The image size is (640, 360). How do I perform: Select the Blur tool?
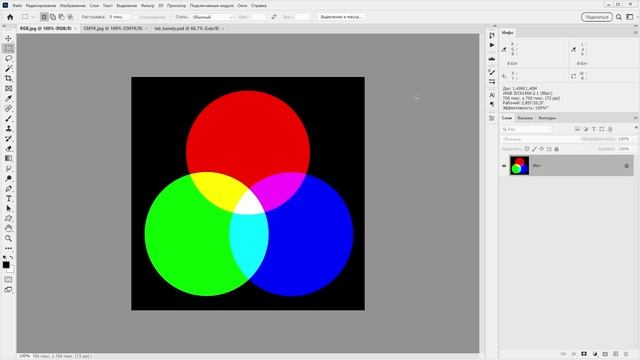tap(8, 168)
